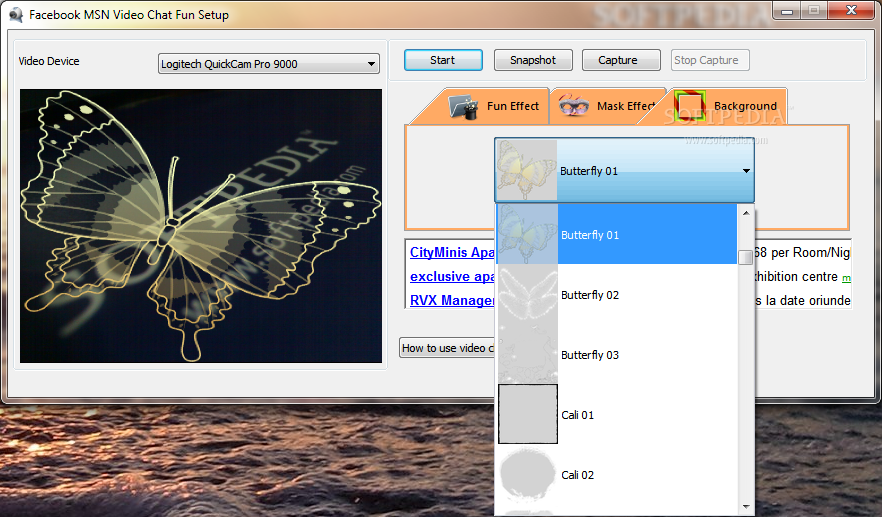Take a Snapshot
Viewport: 882px width, 517px height.
(x=533, y=60)
